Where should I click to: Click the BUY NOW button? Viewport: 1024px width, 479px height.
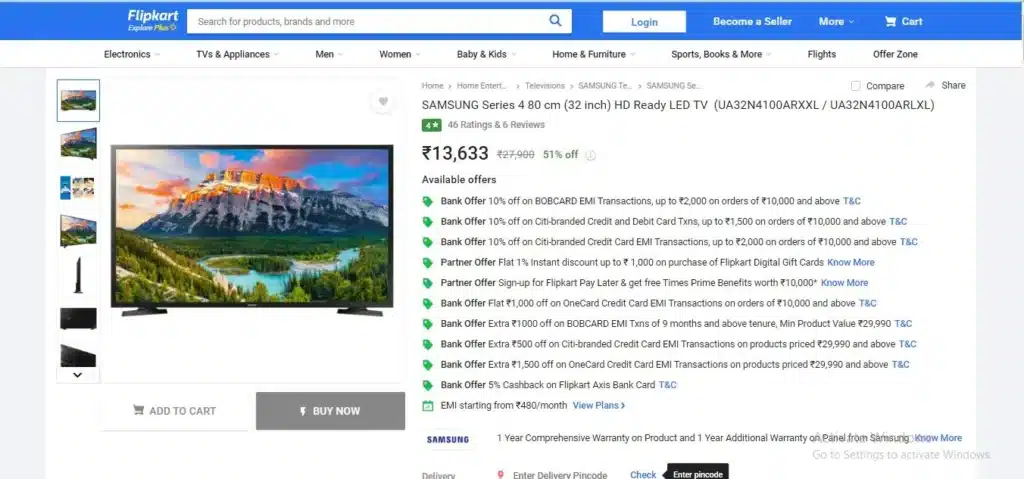(x=330, y=411)
